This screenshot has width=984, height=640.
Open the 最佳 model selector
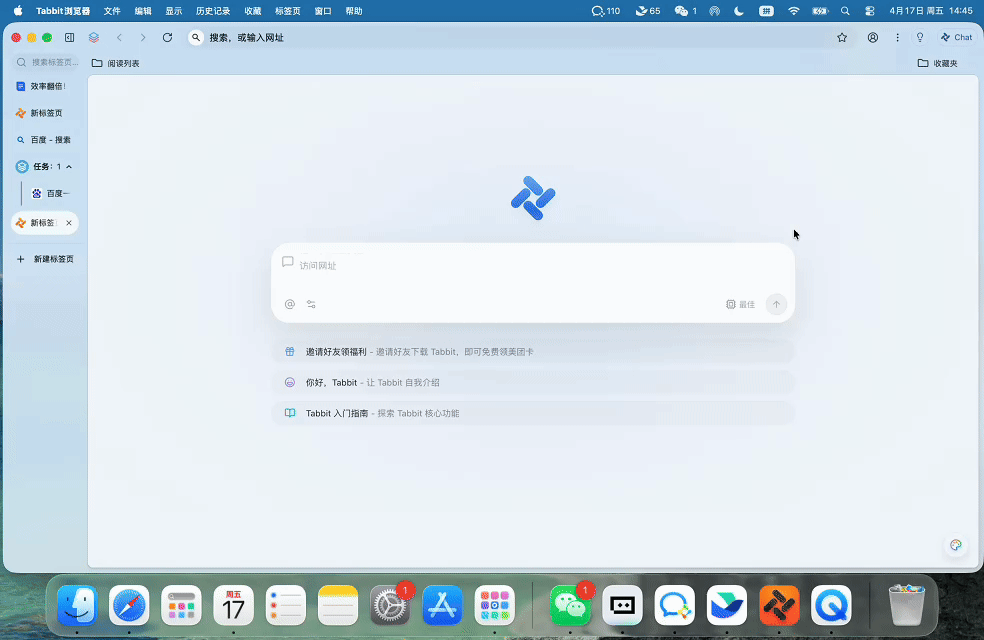coord(741,304)
